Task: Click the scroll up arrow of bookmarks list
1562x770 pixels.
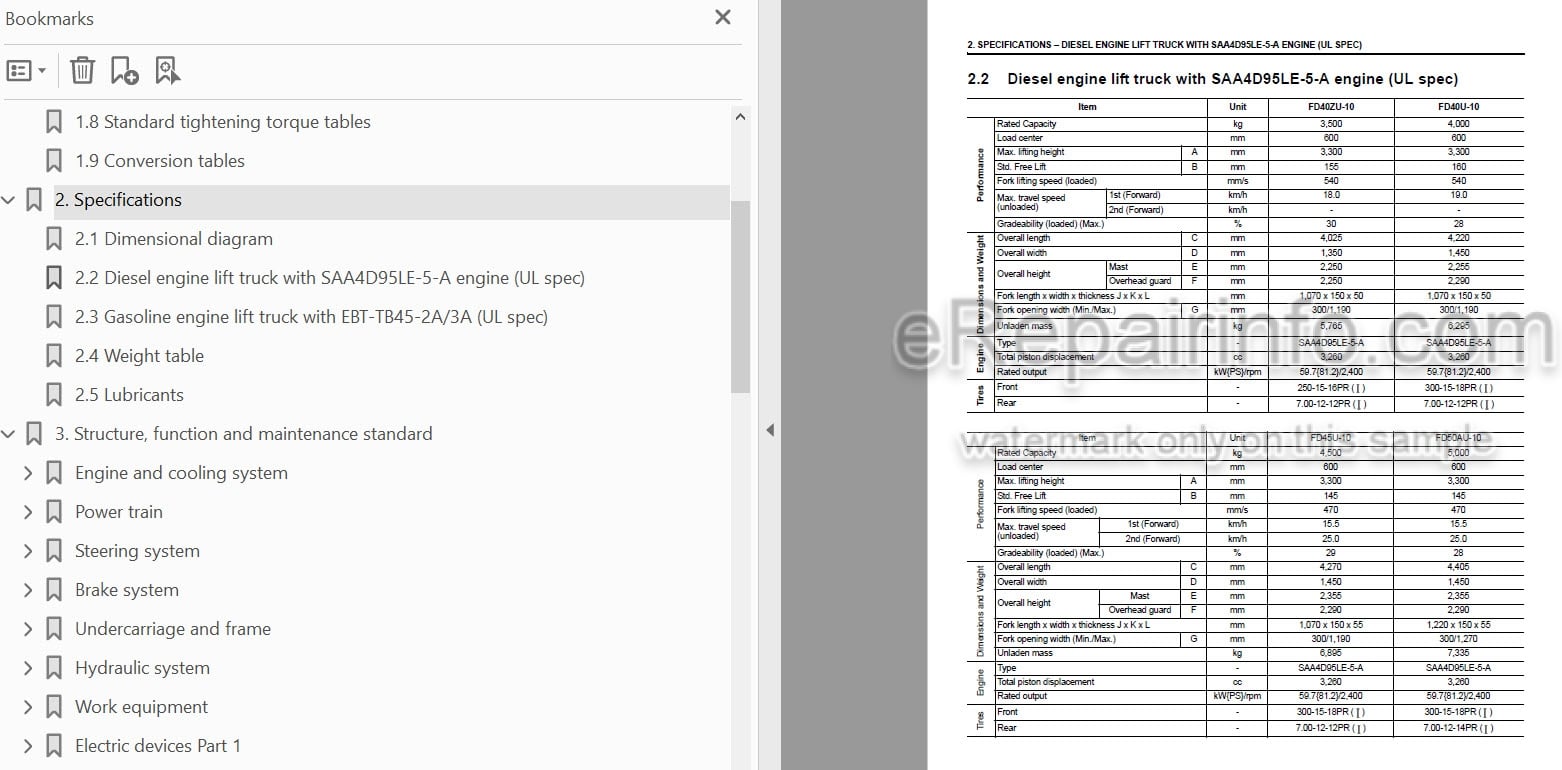Action: tap(740, 116)
